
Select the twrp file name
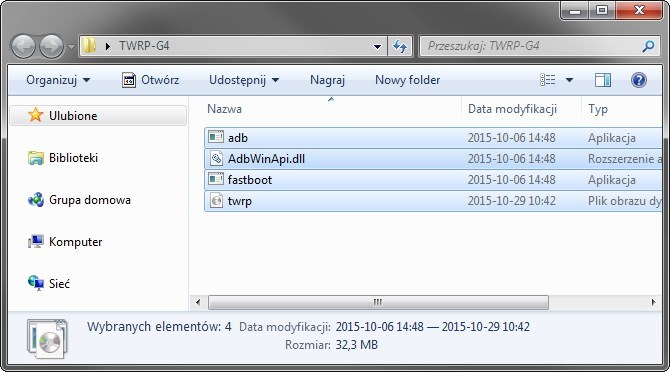pyautogui.click(x=239, y=201)
